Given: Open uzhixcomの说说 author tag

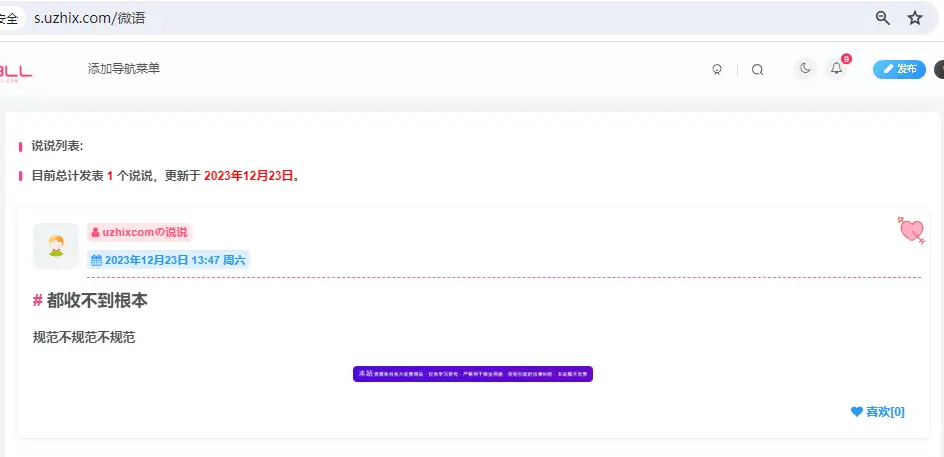Looking at the screenshot, I should tap(139, 232).
